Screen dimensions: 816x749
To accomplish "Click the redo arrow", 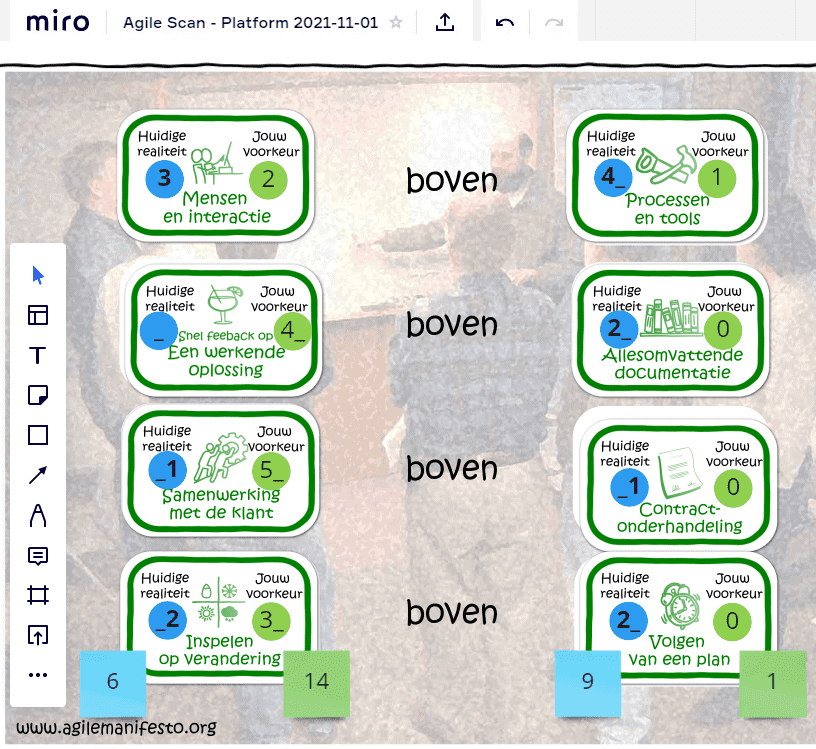I will pos(554,22).
